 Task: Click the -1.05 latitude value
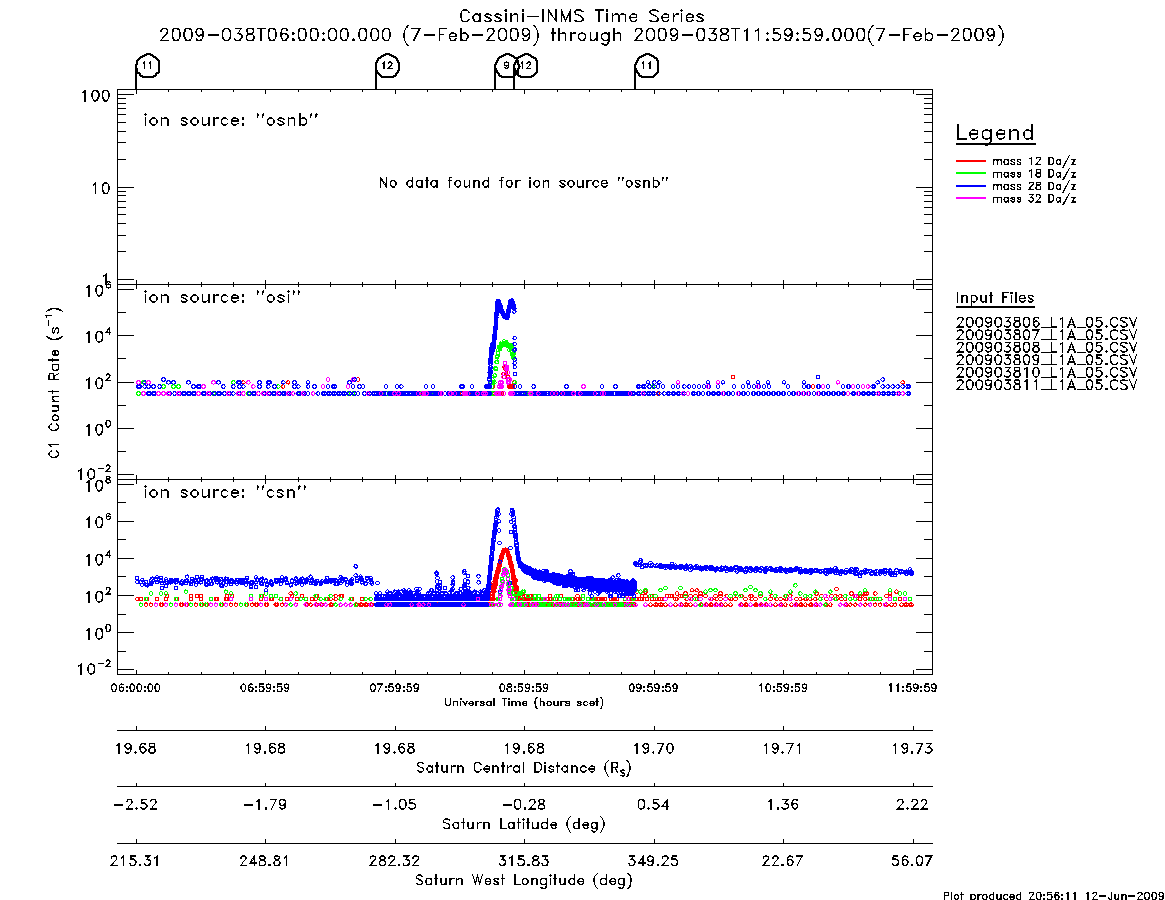point(395,805)
